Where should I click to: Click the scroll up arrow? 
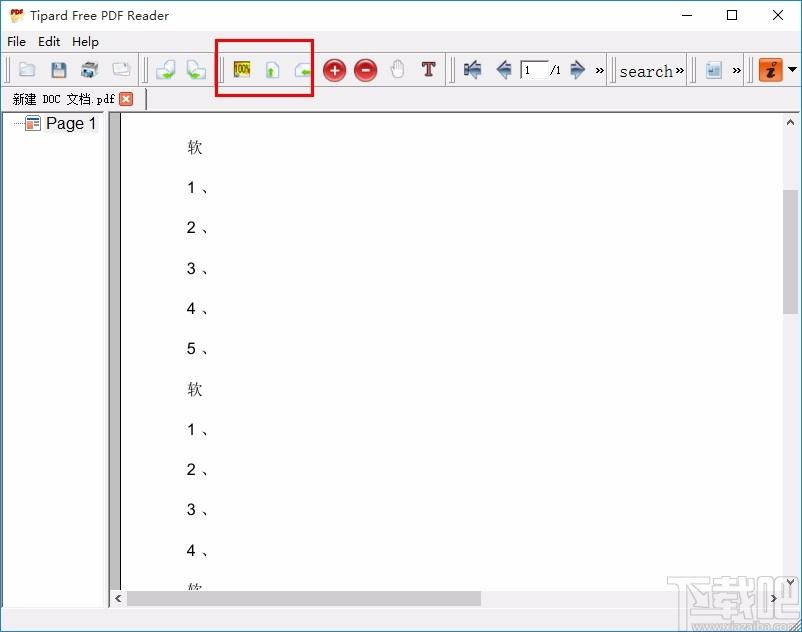click(x=790, y=122)
